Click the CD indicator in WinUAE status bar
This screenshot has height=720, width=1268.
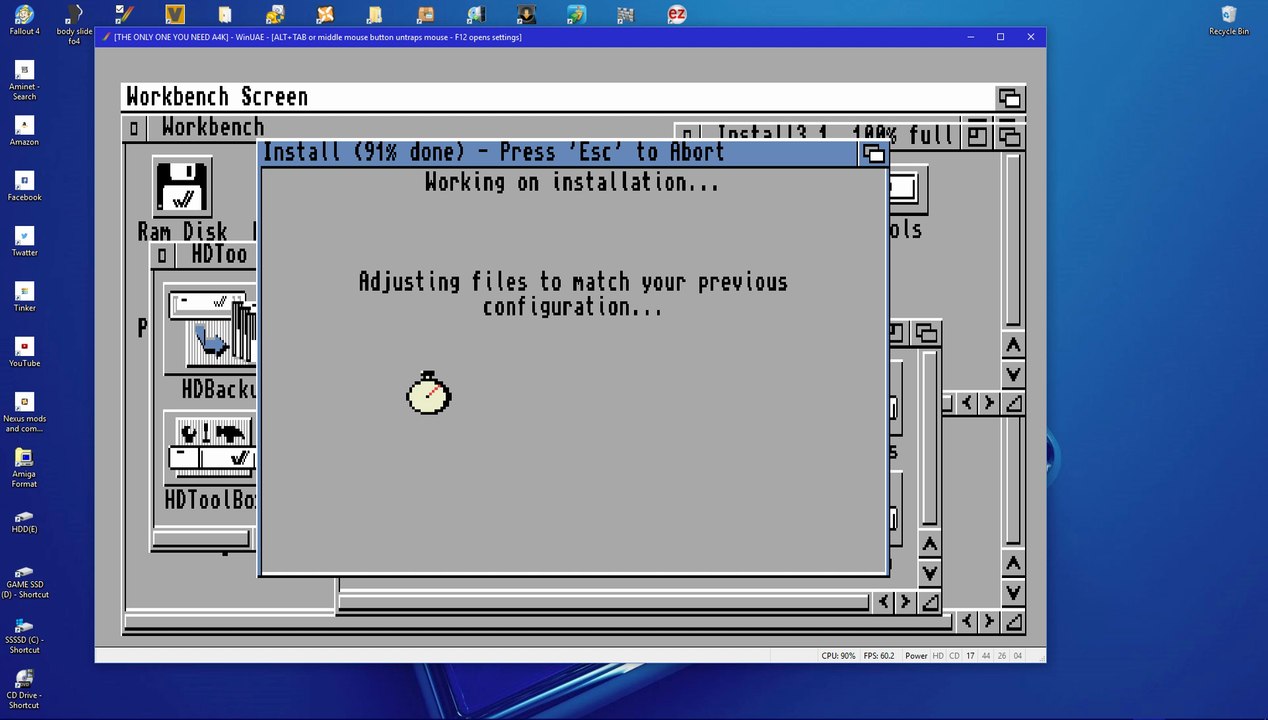(954, 656)
